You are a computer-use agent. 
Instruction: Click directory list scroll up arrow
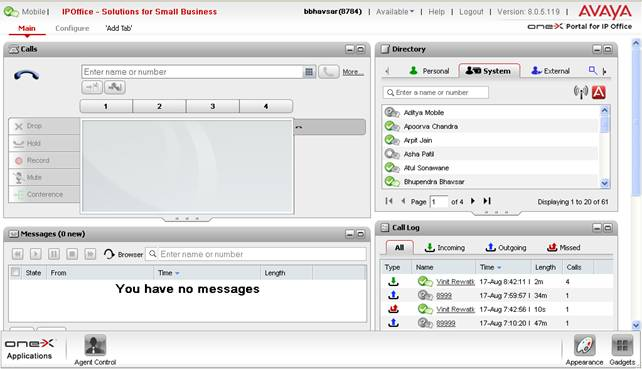tap(605, 110)
